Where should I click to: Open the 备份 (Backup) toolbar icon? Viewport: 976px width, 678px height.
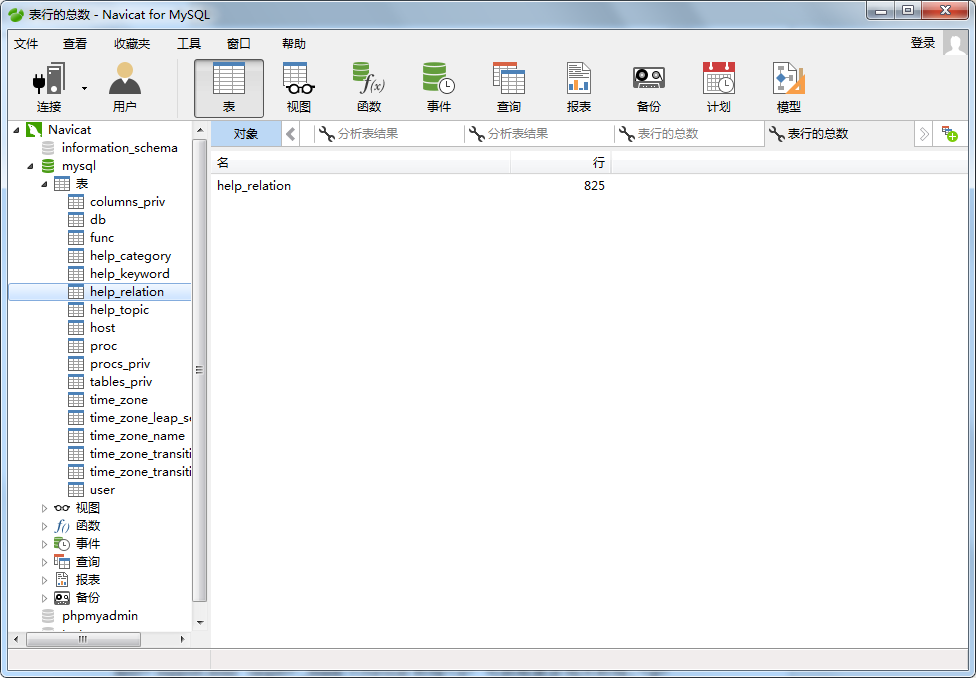coord(649,86)
